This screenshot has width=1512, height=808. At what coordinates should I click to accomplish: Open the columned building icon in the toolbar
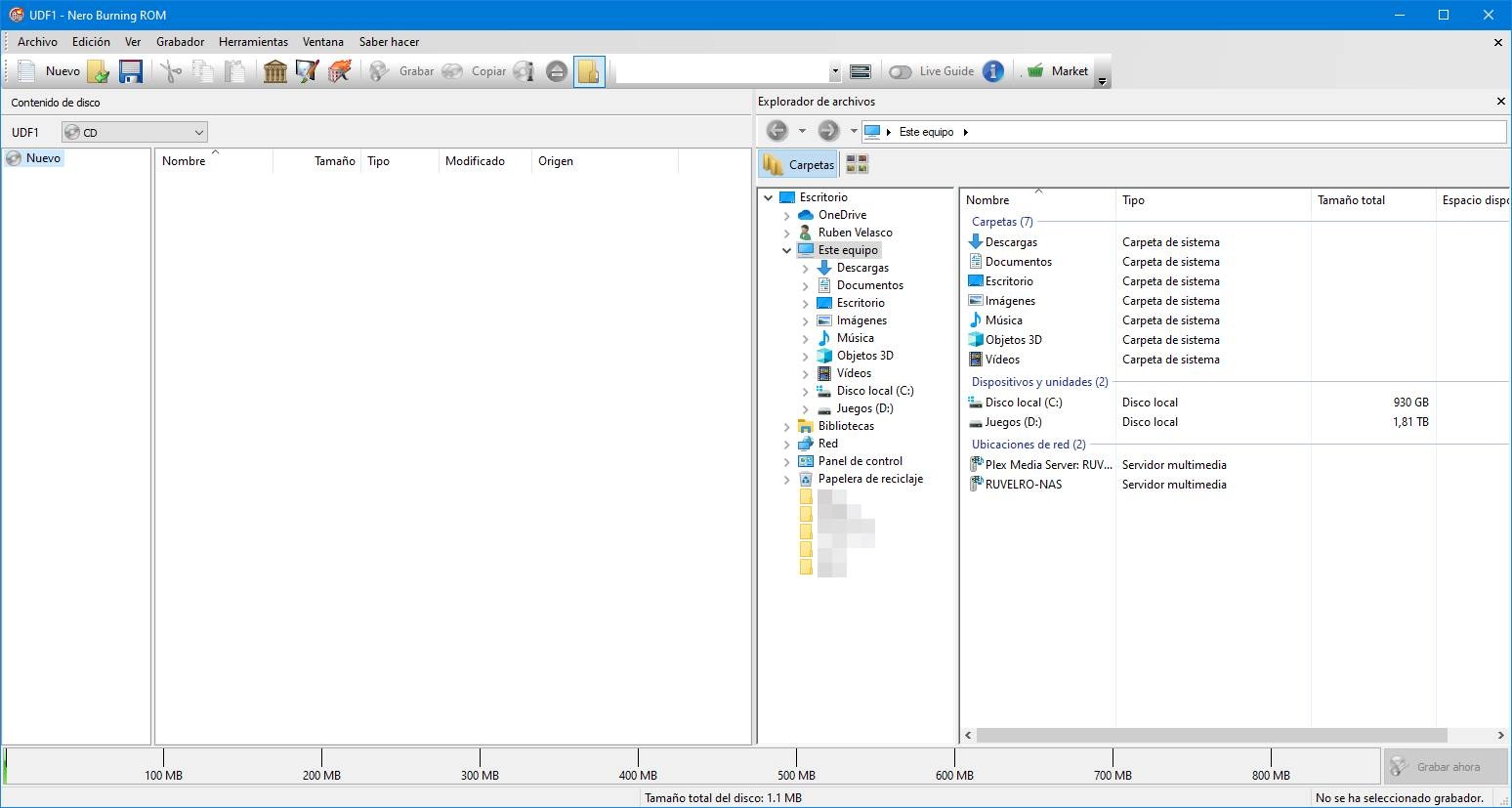click(275, 71)
